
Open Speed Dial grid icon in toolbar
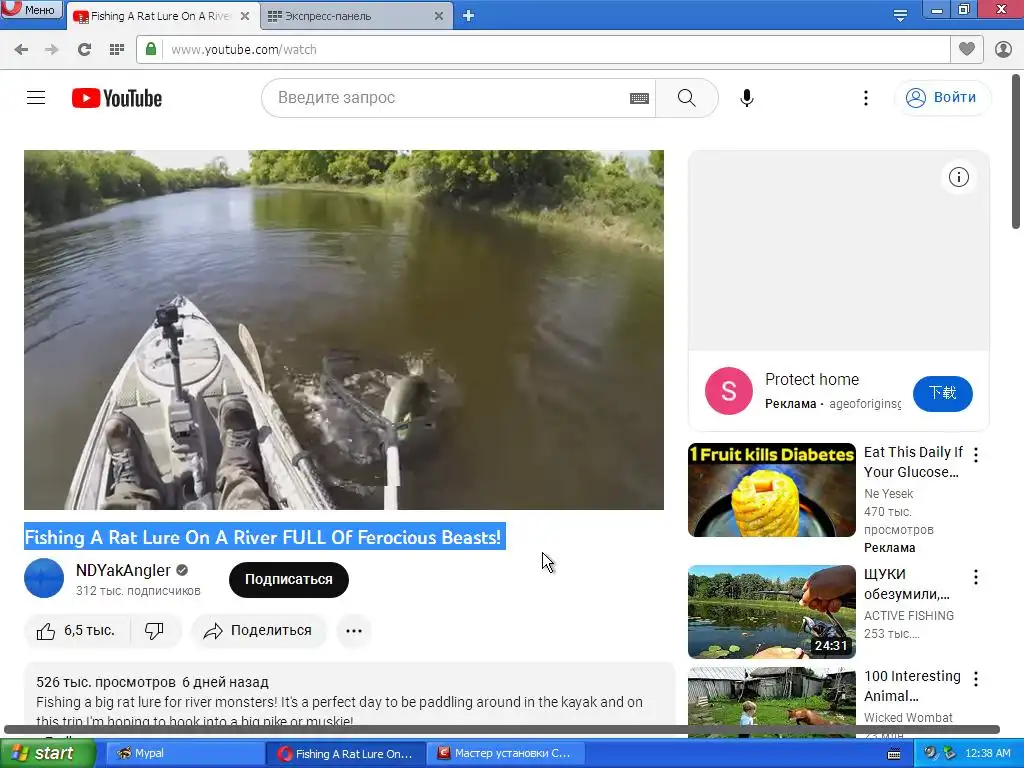pos(117,50)
